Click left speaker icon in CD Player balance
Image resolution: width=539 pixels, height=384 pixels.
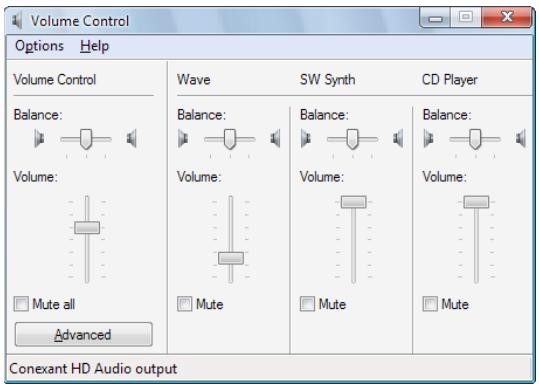[x=429, y=139]
